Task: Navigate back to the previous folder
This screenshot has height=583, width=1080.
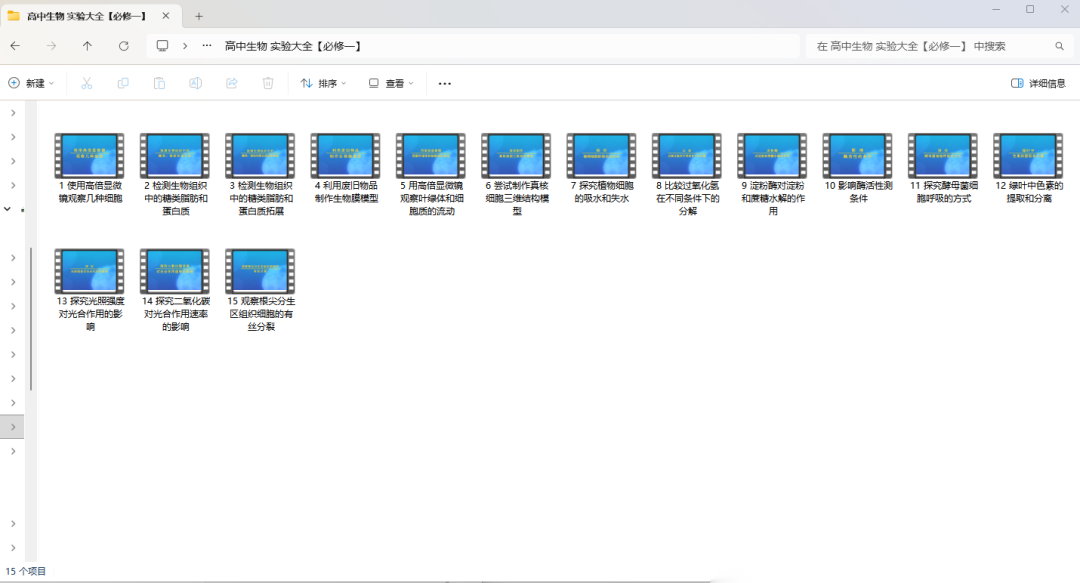Action: (x=15, y=46)
